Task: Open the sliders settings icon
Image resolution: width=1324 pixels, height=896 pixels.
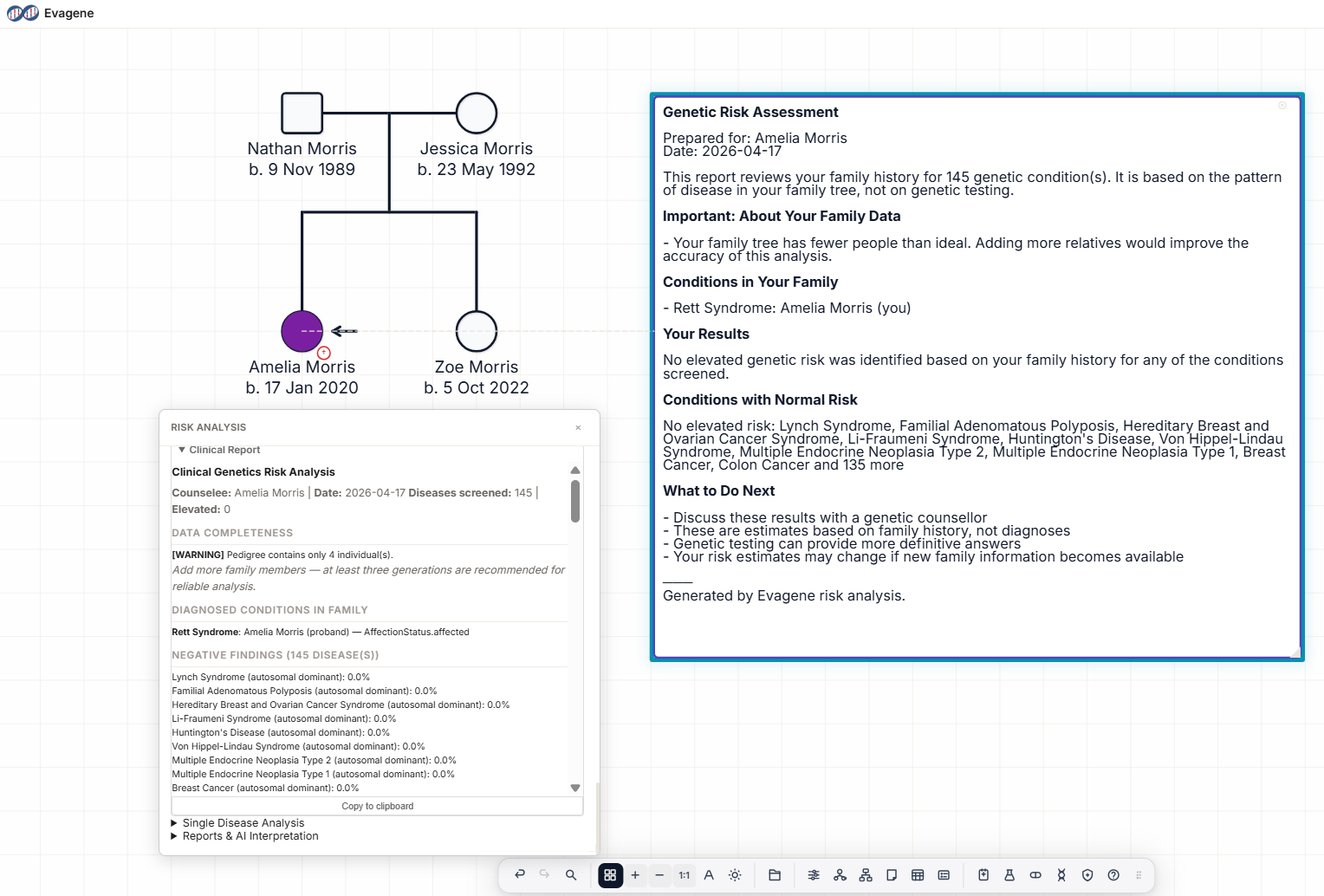Action: click(x=814, y=875)
